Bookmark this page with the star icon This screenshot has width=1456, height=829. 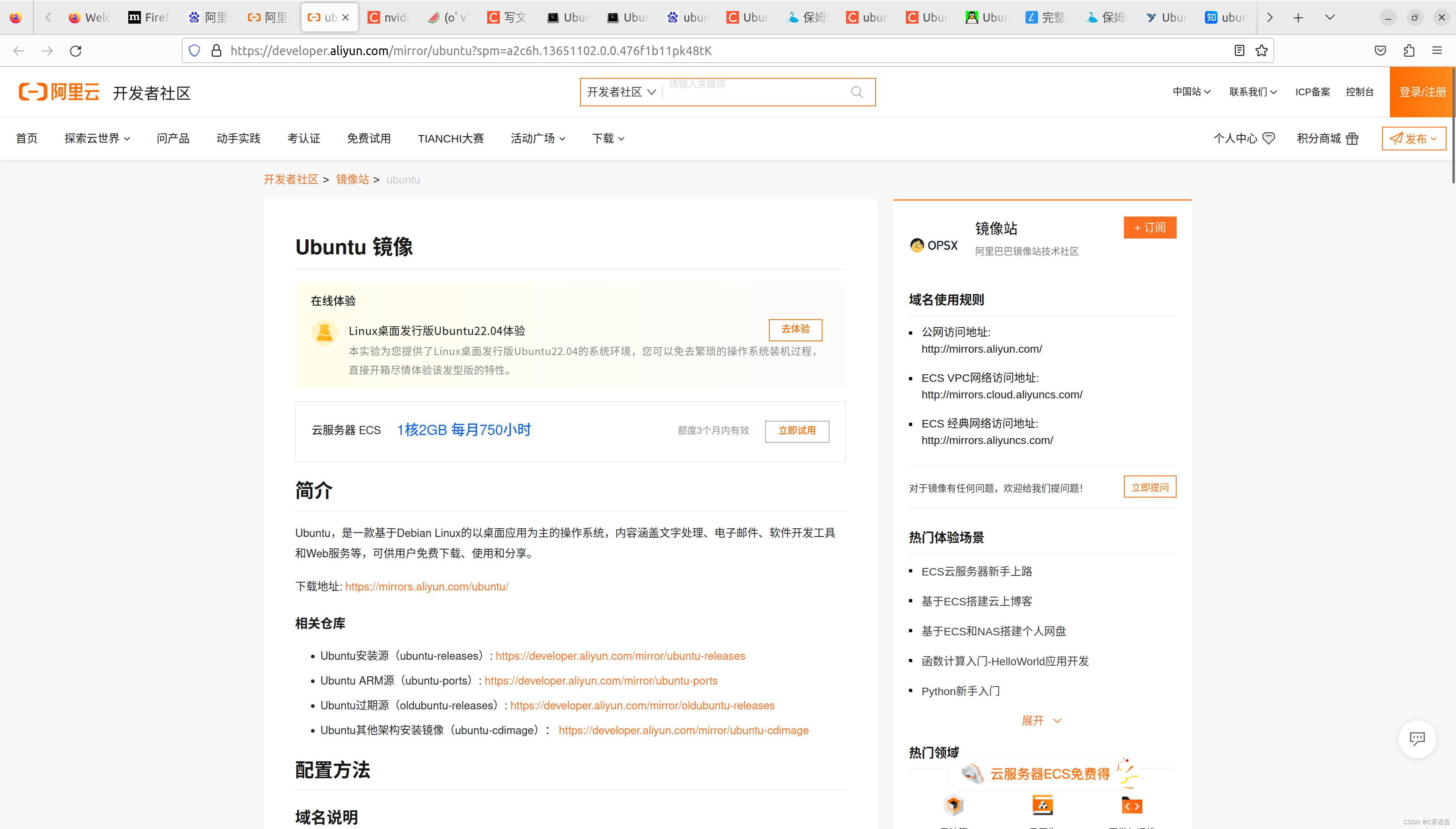1262,51
